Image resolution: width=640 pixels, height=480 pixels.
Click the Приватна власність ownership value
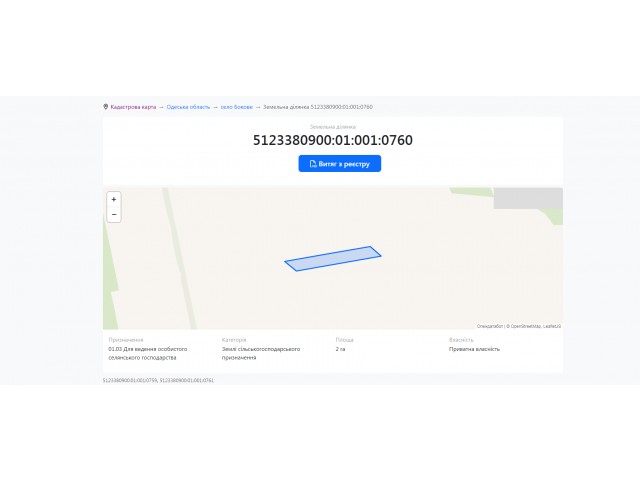pos(474,349)
